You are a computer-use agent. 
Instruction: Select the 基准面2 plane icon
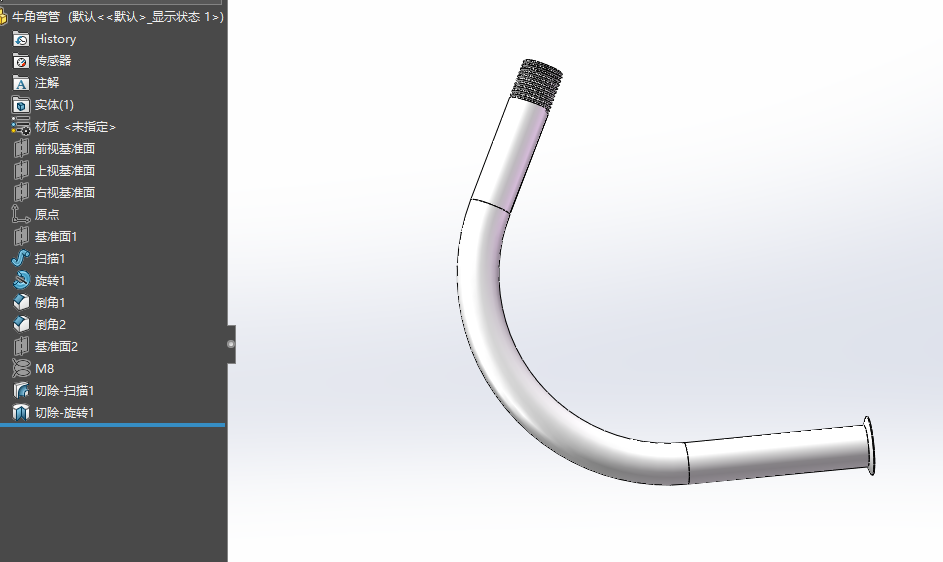21,346
